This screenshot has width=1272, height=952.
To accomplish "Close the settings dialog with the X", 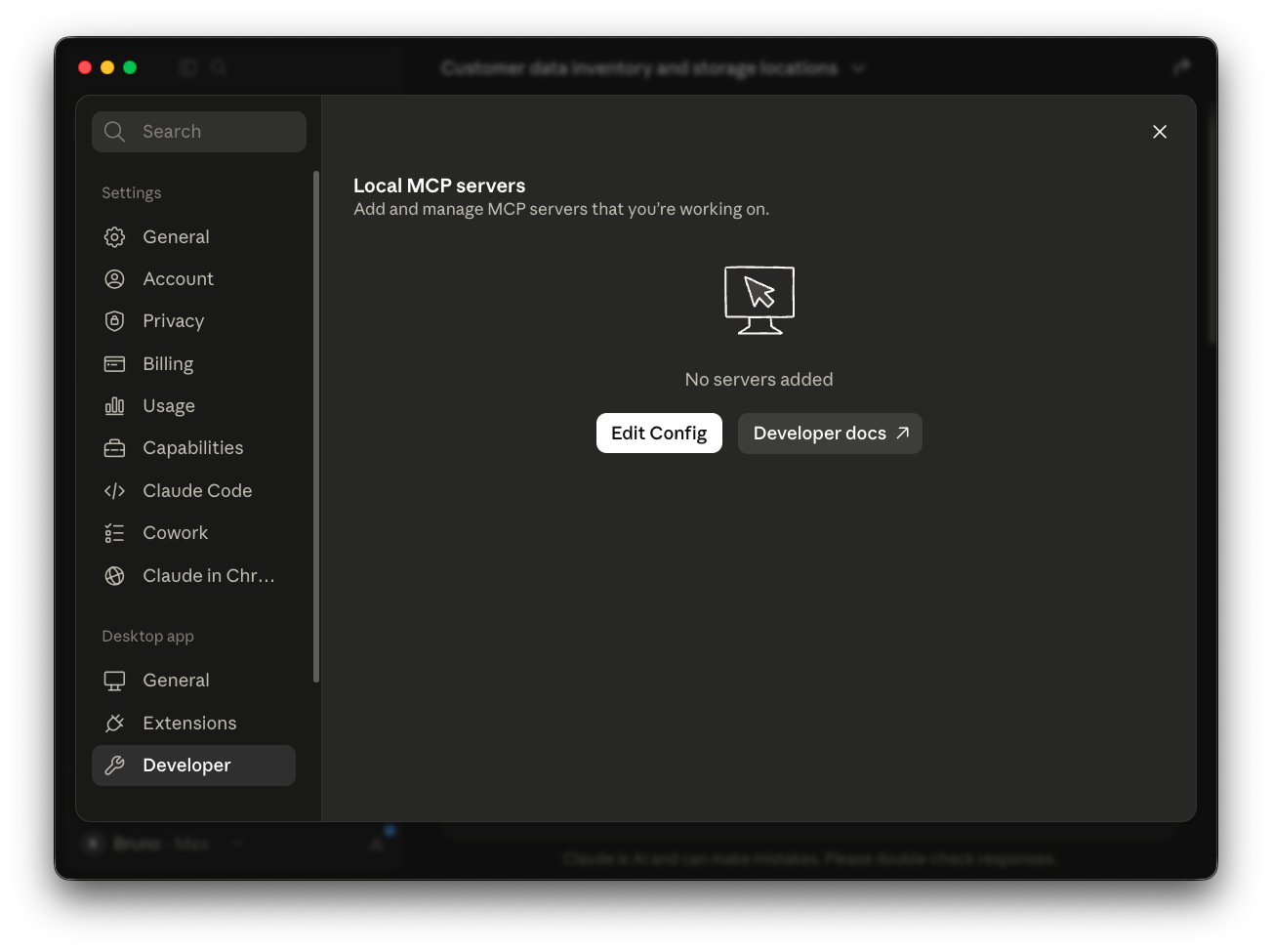I will tap(1160, 132).
